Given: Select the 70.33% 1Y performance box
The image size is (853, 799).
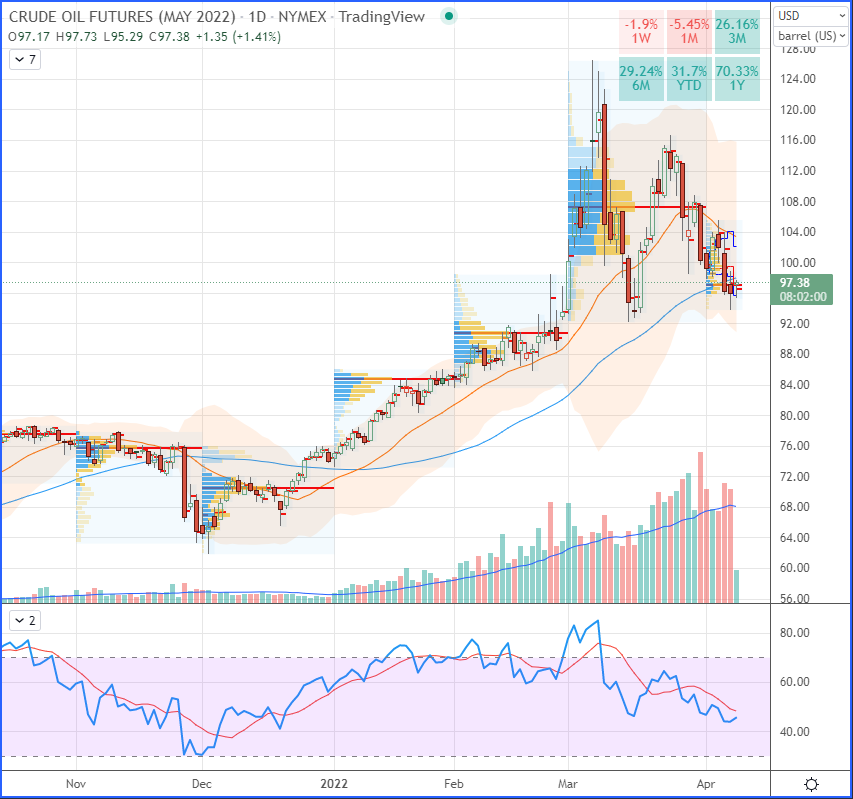Looking at the screenshot, I should 737,79.
